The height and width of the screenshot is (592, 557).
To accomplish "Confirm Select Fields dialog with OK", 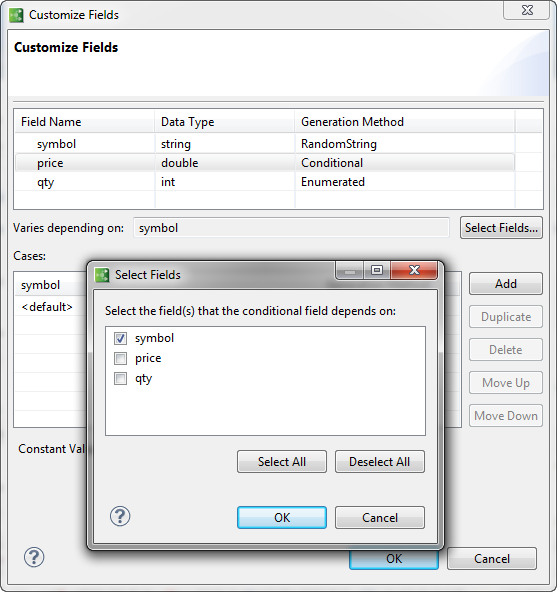I will pyautogui.click(x=282, y=517).
